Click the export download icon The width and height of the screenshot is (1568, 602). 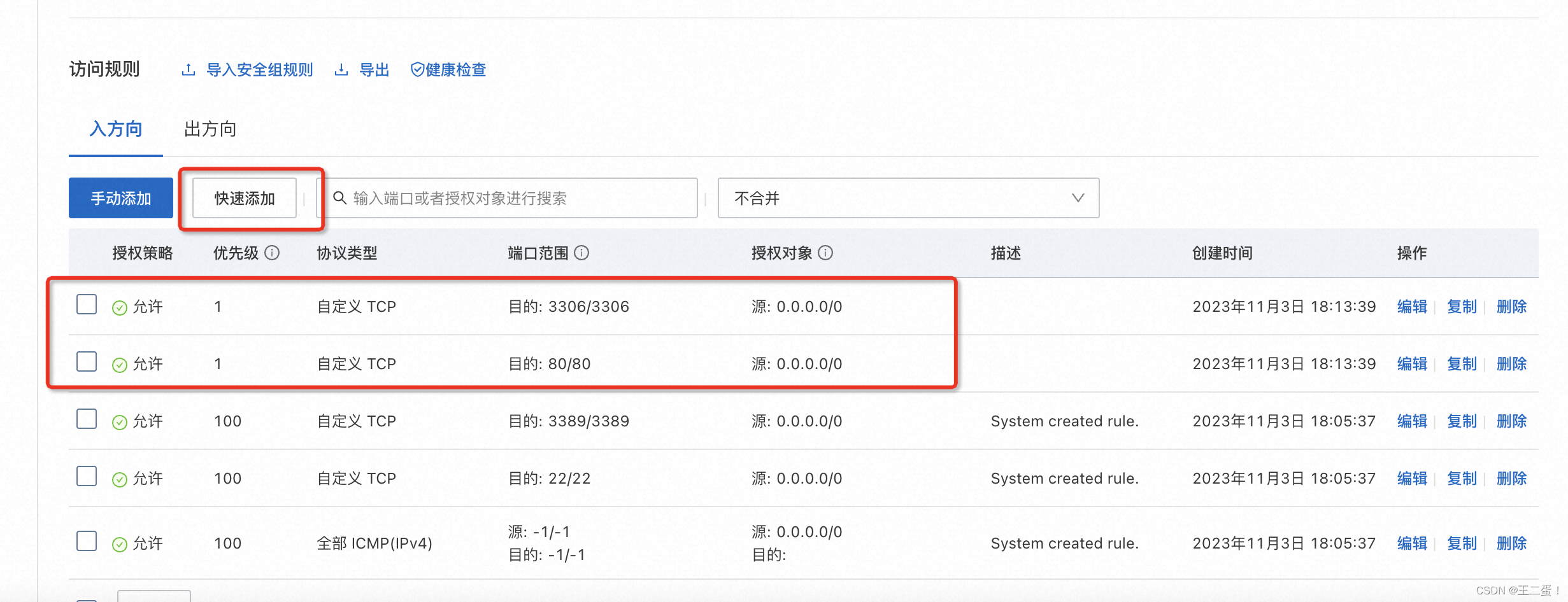[x=341, y=69]
